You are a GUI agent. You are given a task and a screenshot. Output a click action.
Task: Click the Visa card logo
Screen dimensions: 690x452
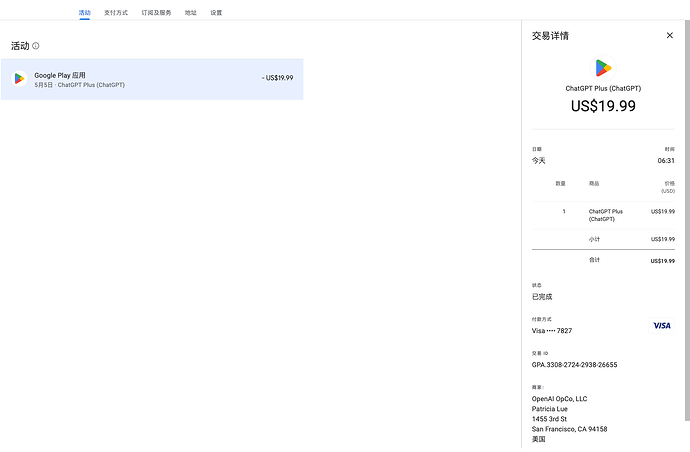pos(661,326)
